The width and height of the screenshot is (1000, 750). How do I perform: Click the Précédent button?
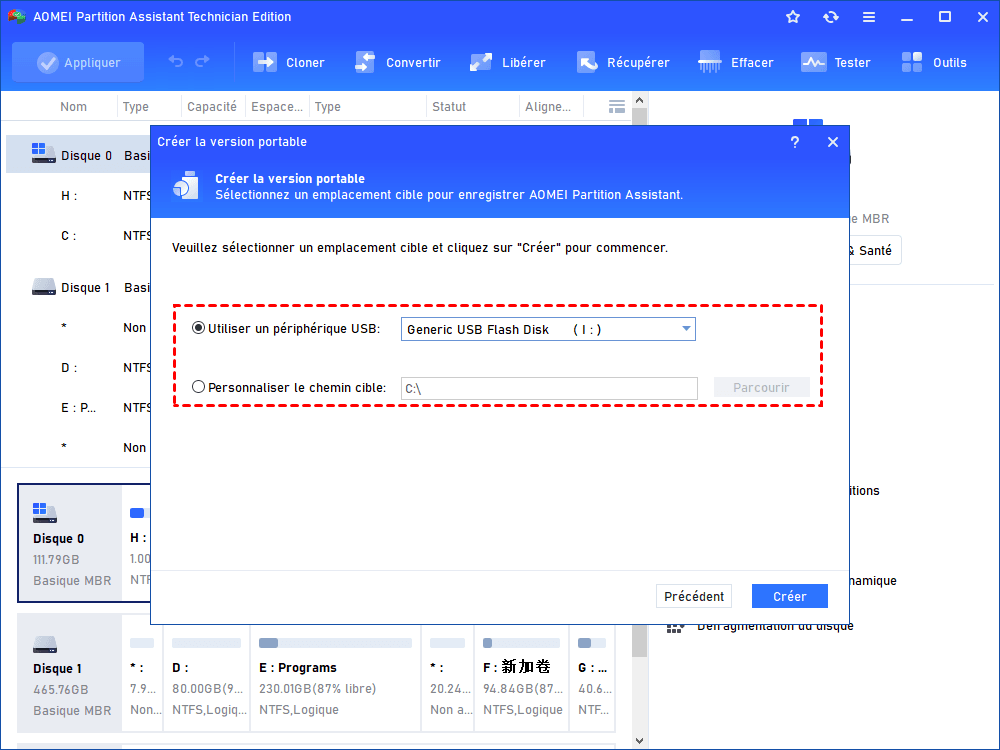pyautogui.click(x=694, y=596)
